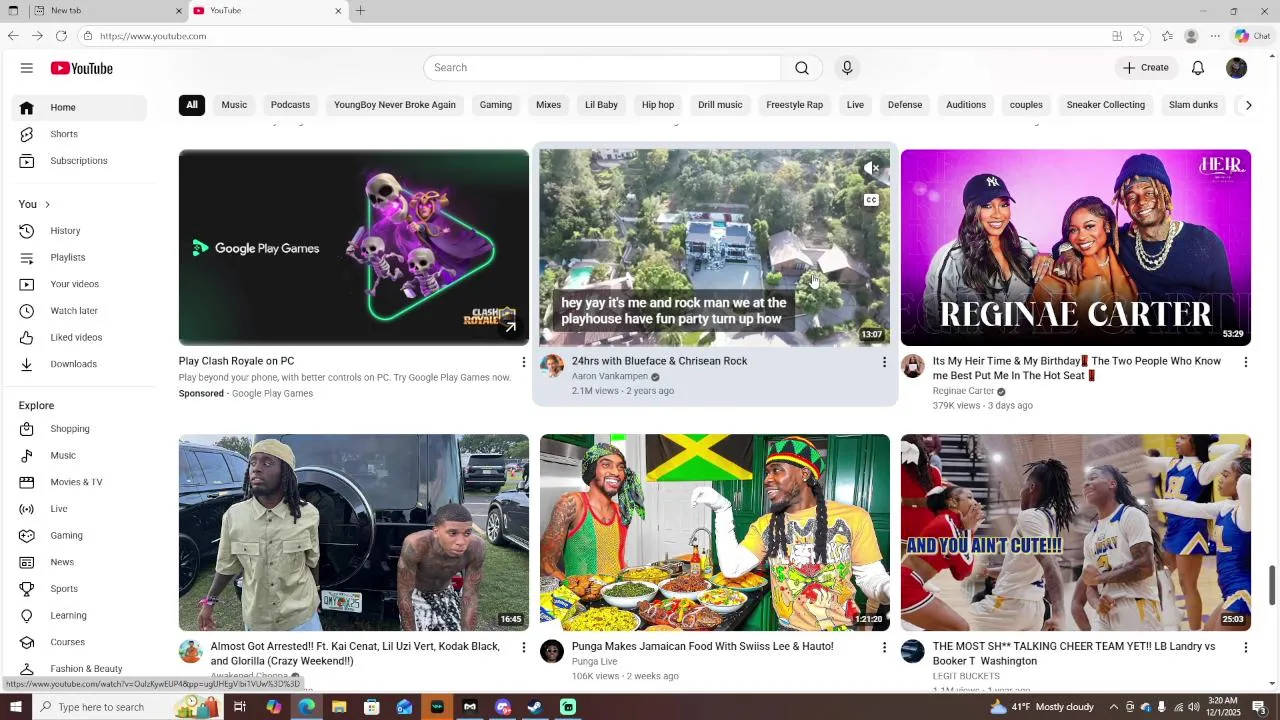
Task: Open Courses under Explore
Action: (x=67, y=642)
